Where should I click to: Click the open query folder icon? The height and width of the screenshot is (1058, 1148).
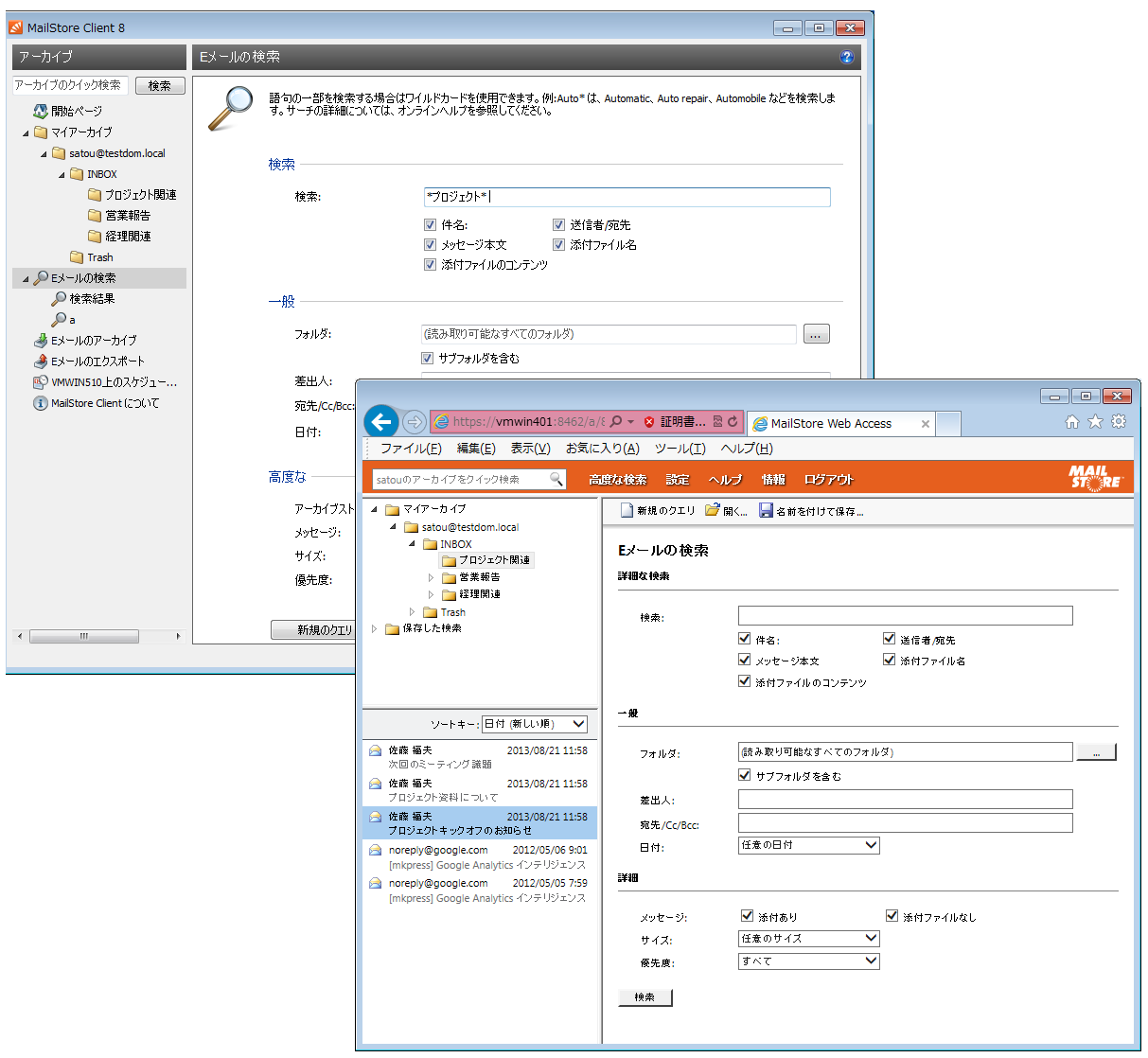pos(713,511)
